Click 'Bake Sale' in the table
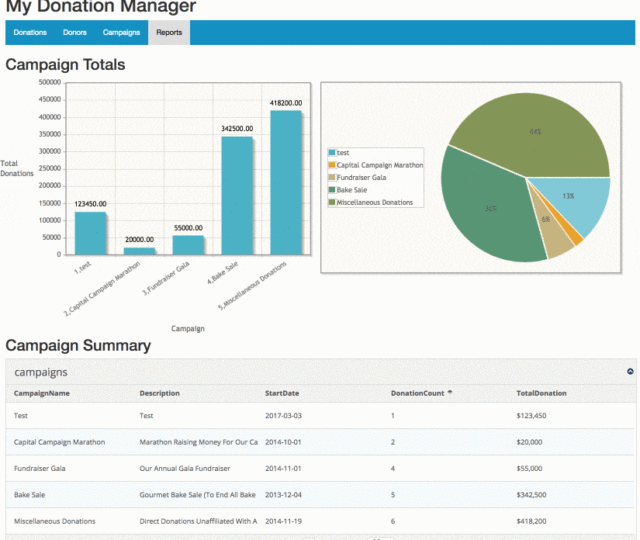The height and width of the screenshot is (540, 640). [x=29, y=495]
